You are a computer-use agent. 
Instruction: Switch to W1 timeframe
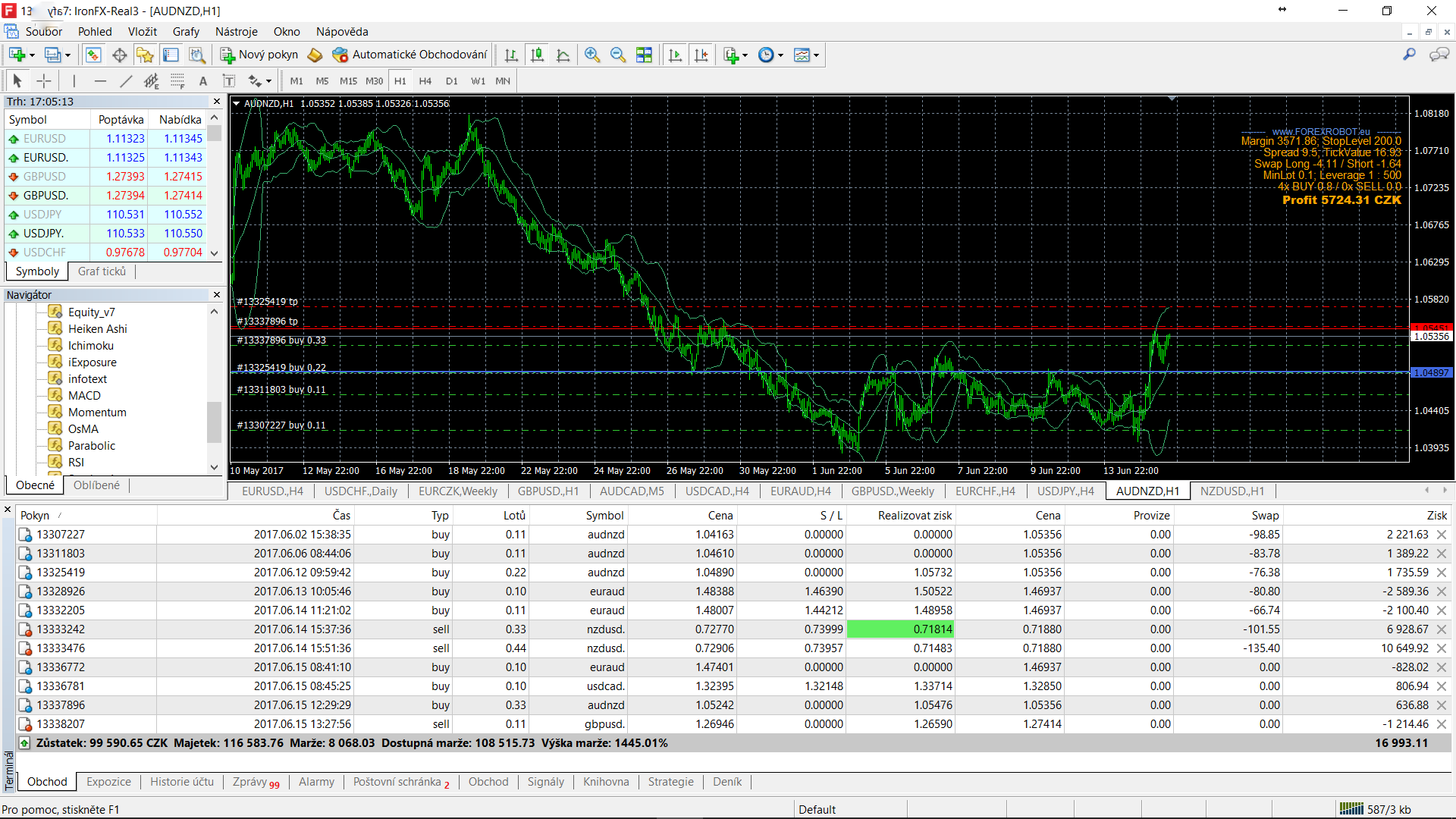coord(478,81)
